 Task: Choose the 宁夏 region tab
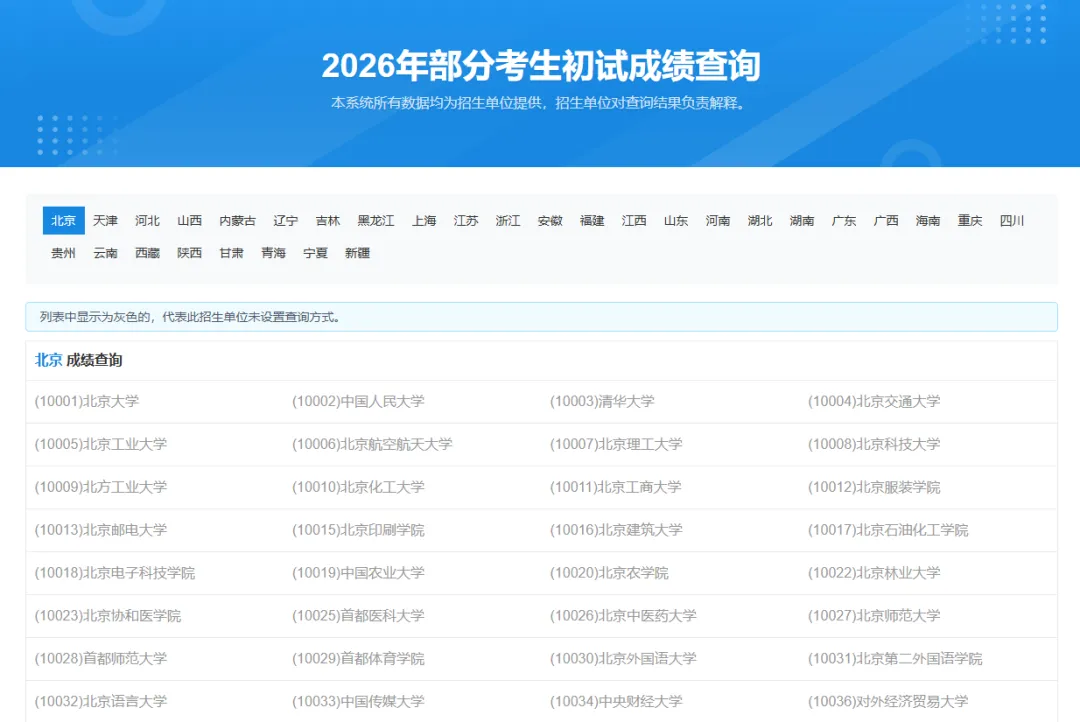315,253
